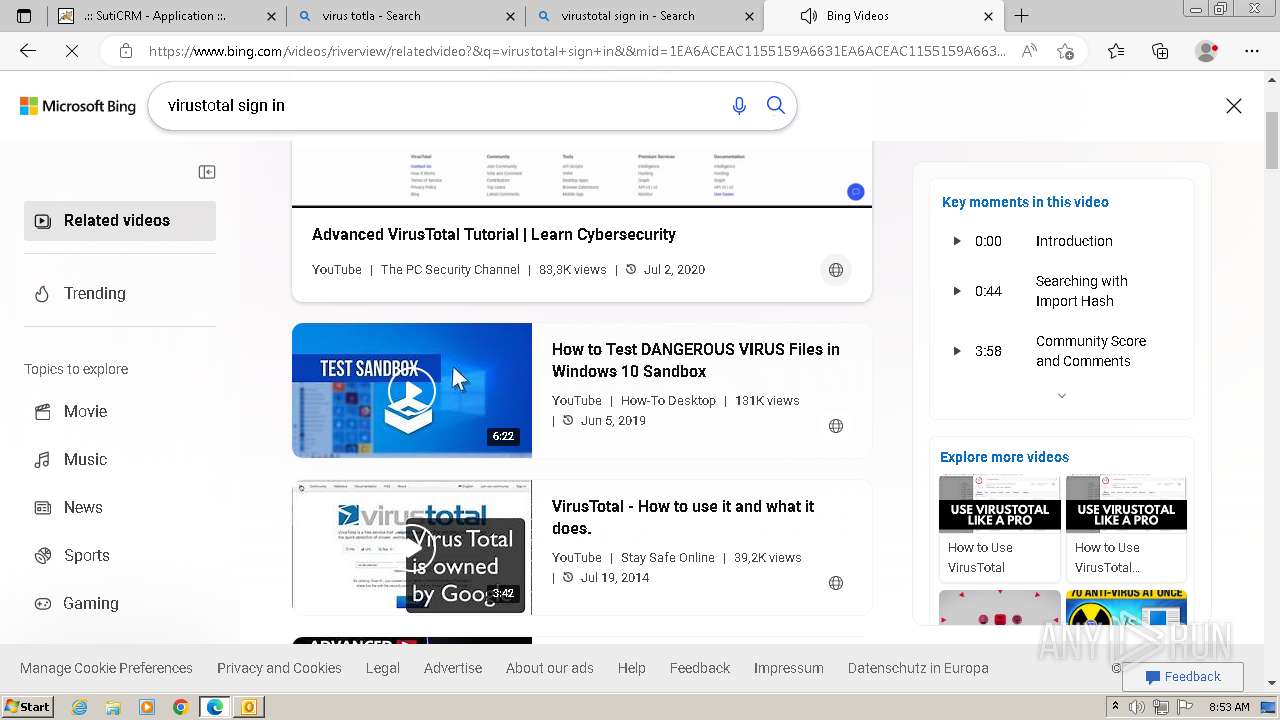Collapse the left sidebar panel
This screenshot has width=1280, height=720.
pyautogui.click(x=207, y=172)
